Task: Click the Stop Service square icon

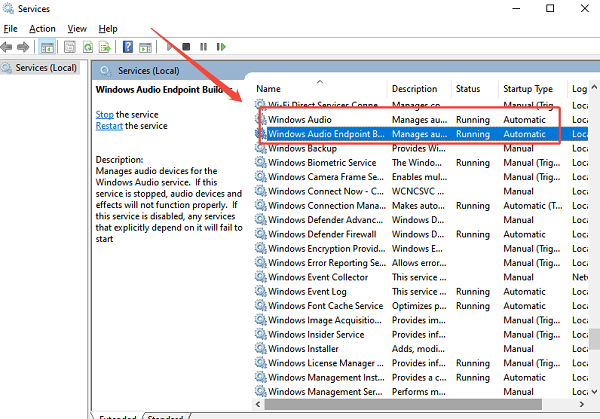Action: point(186,47)
